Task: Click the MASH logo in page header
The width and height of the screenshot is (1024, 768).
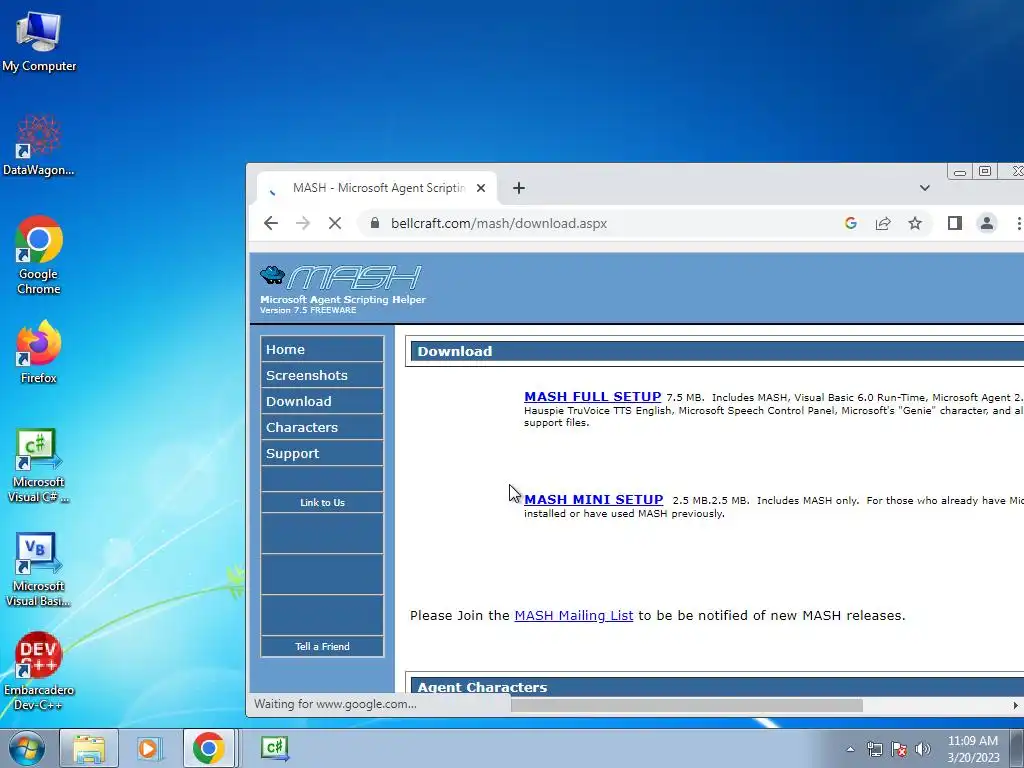Action: coord(340,277)
